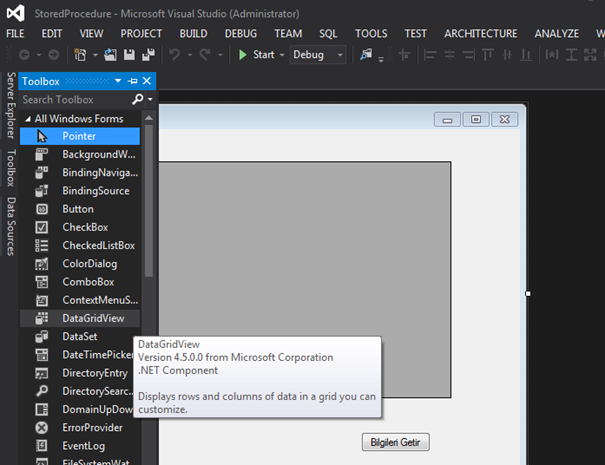Click the Align Bottoms layout icon

click(526, 55)
